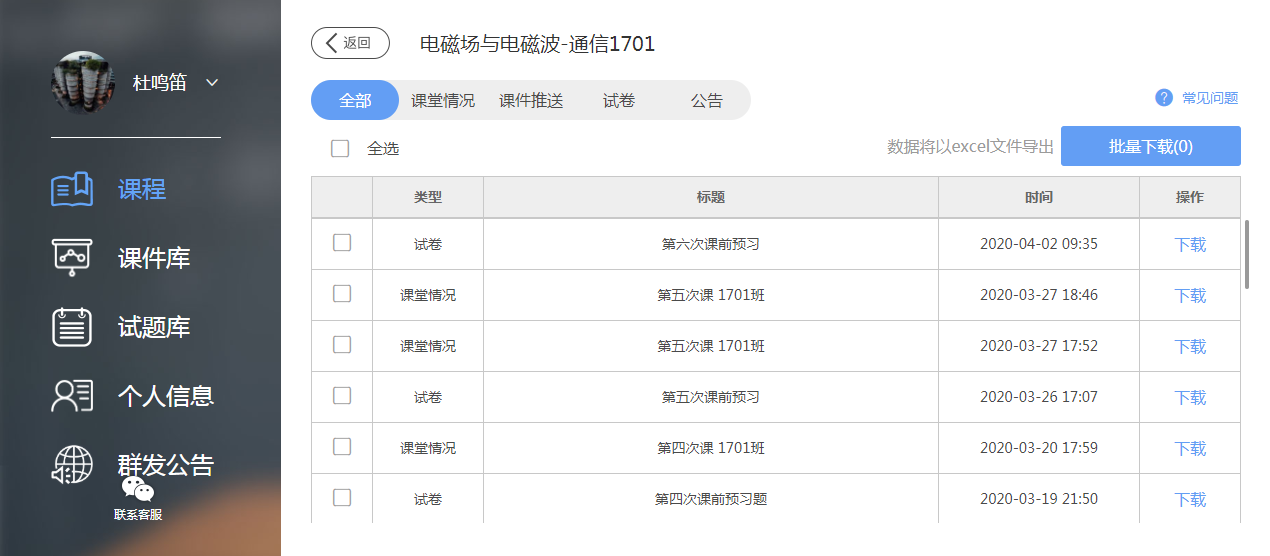Expand the 杜鸣笛 user dropdown arrow
Image resolution: width=1270 pixels, height=556 pixels.
pyautogui.click(x=212, y=83)
